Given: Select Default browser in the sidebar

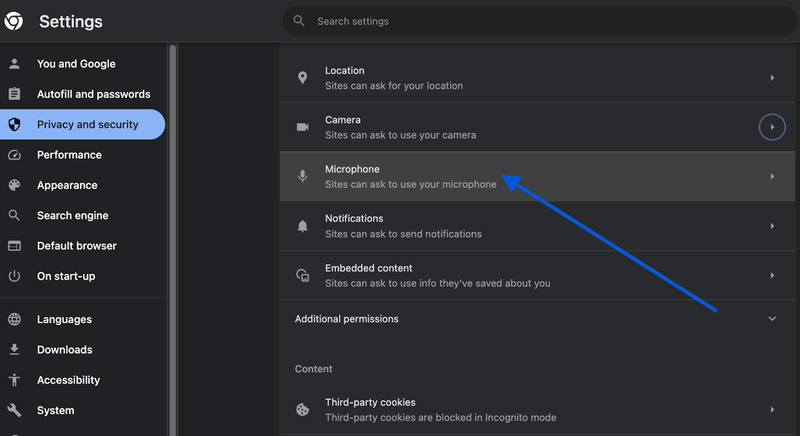Looking at the screenshot, I should 83,246.
